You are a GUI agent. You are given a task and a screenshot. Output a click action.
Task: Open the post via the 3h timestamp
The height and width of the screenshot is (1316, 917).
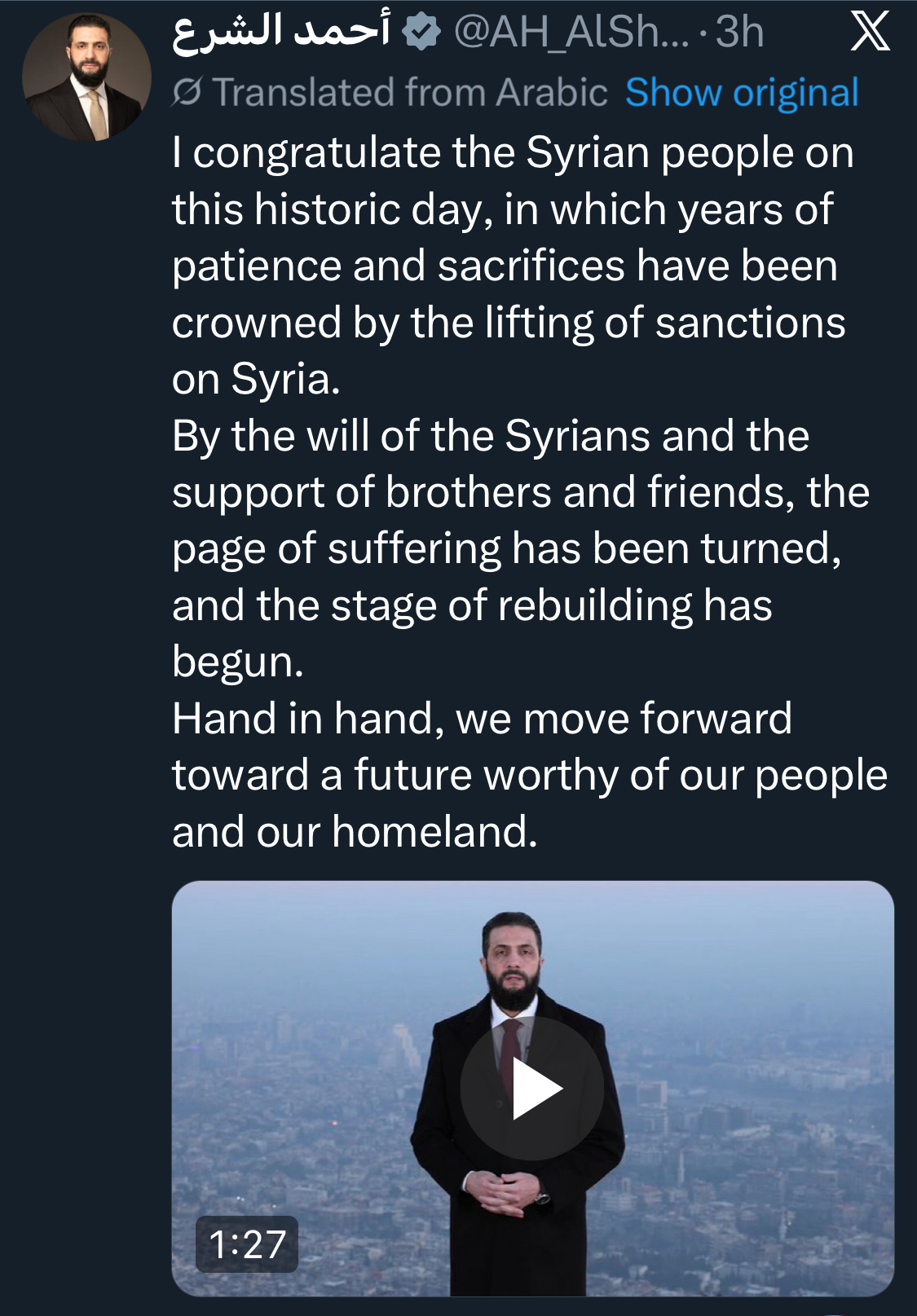(x=739, y=32)
